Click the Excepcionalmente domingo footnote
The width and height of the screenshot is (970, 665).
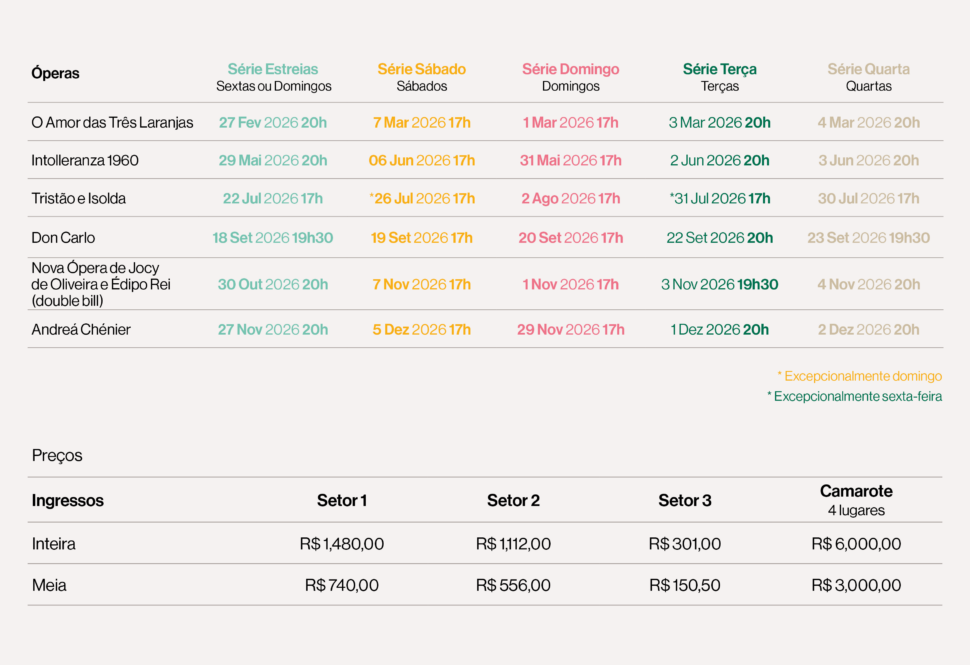click(x=859, y=376)
